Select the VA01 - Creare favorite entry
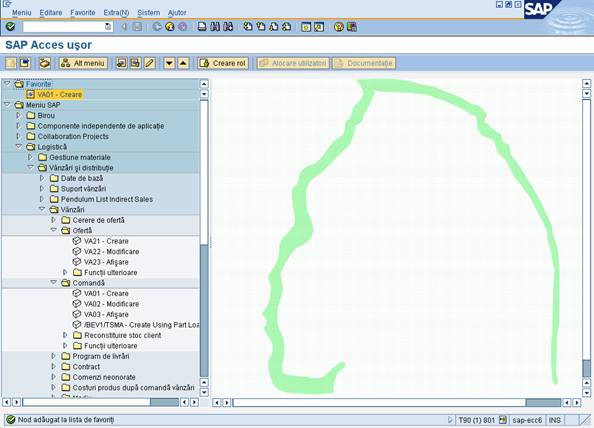The image size is (594, 428). pos(59,94)
